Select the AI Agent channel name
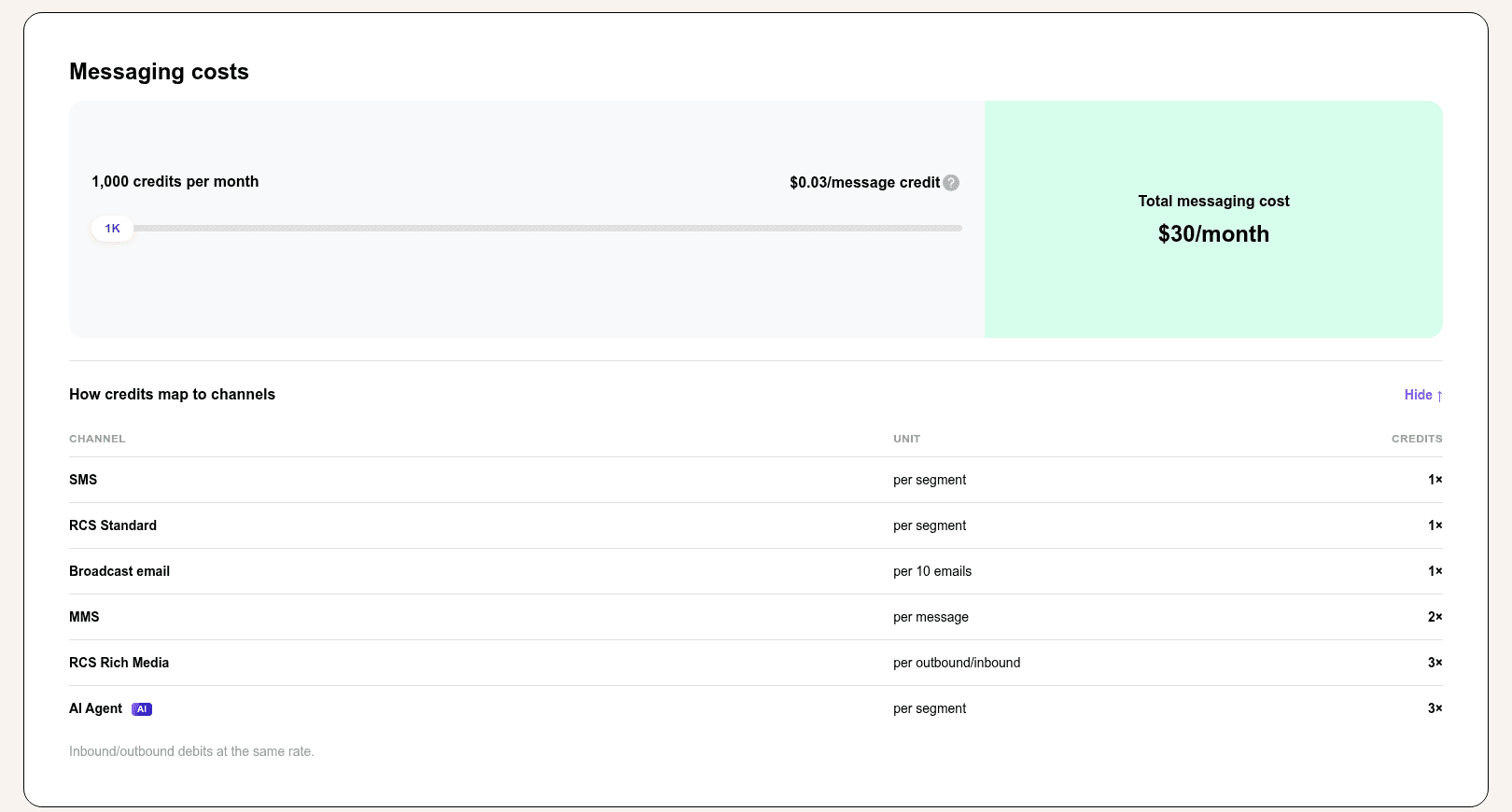Image resolution: width=1512 pixels, height=812 pixels. [95, 708]
